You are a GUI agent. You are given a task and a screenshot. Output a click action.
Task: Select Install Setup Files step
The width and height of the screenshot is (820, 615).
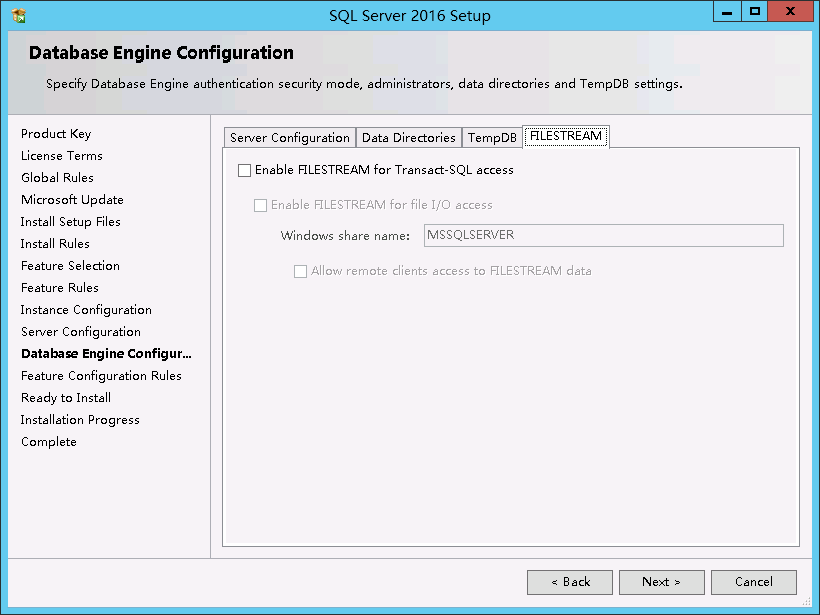pyautogui.click(x=71, y=222)
